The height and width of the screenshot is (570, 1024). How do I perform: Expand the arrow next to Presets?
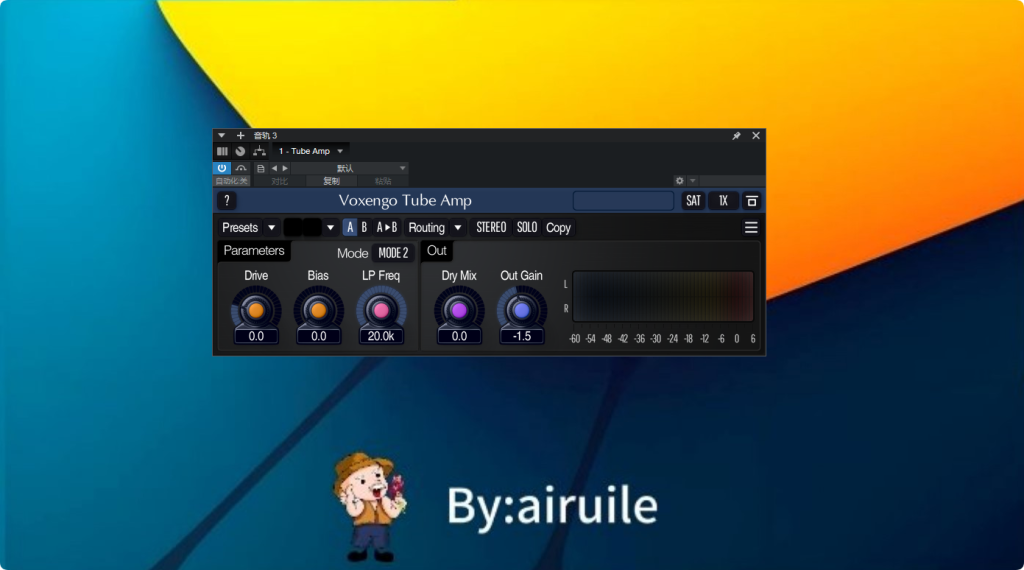(272, 227)
